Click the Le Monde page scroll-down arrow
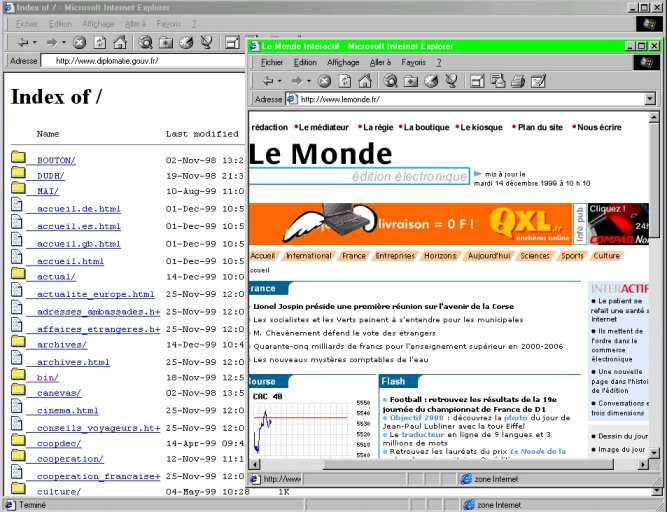 tap(654, 452)
